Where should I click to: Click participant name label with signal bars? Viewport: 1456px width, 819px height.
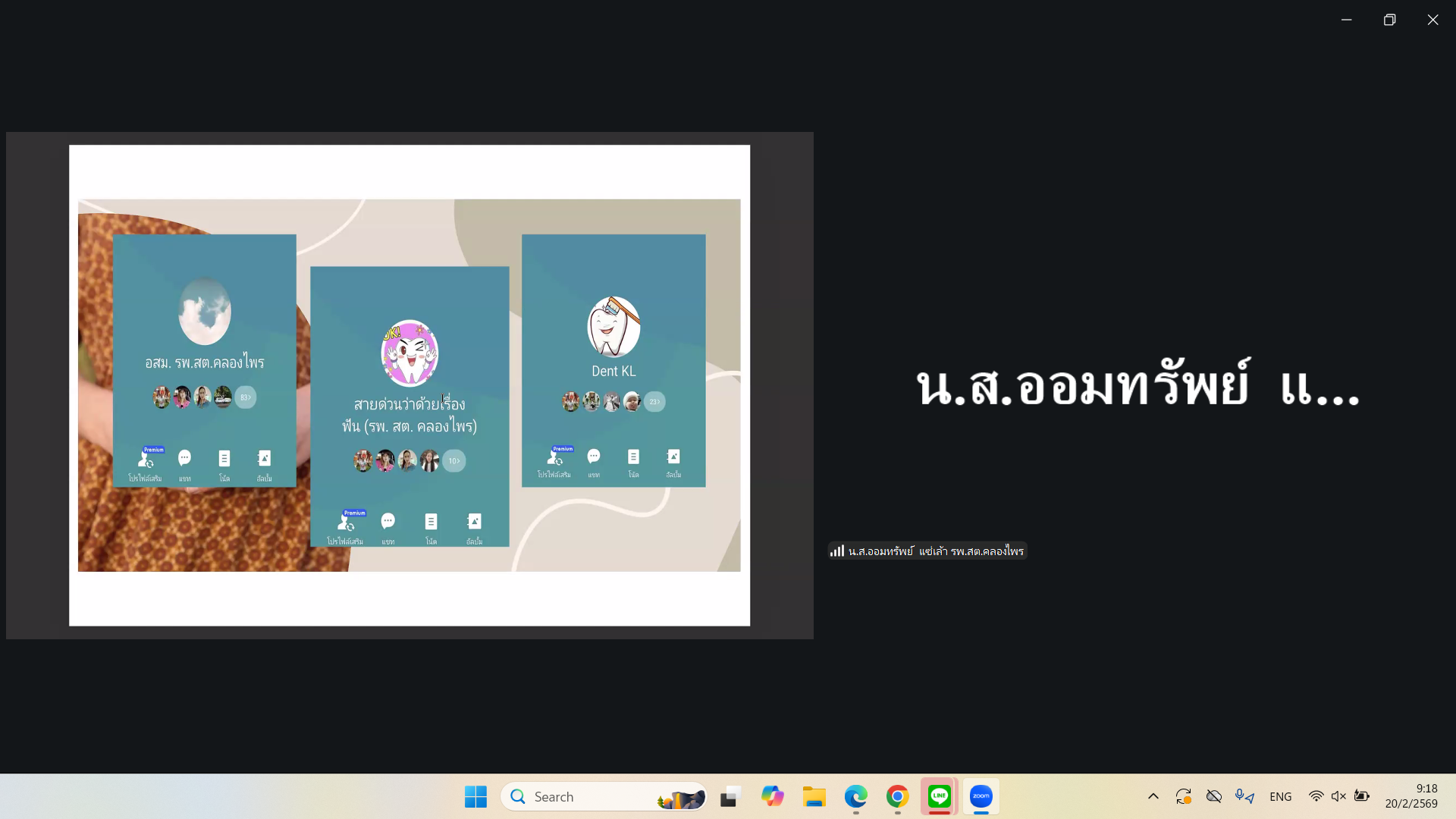927,551
